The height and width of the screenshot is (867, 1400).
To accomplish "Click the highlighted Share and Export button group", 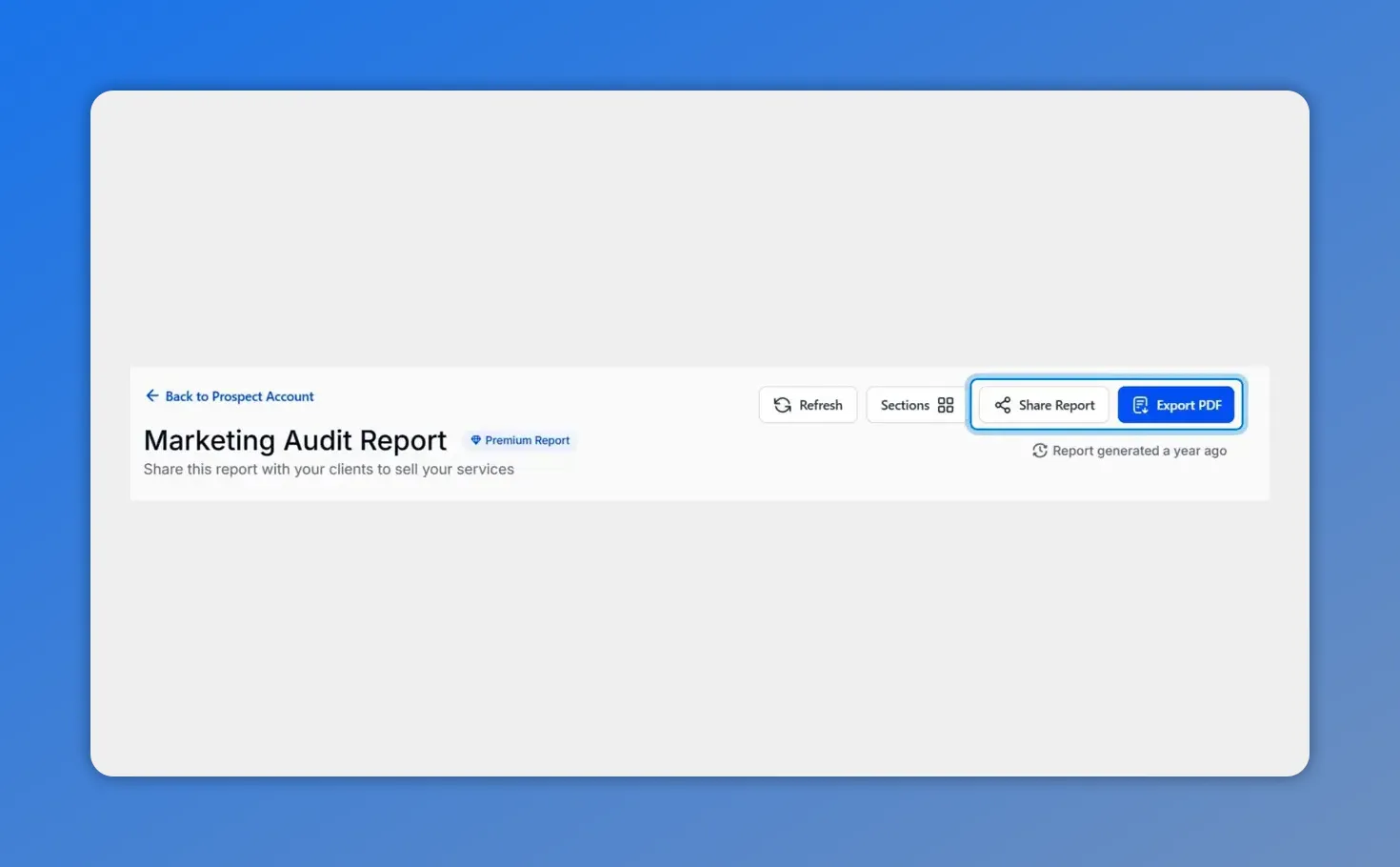I will coord(1107,404).
